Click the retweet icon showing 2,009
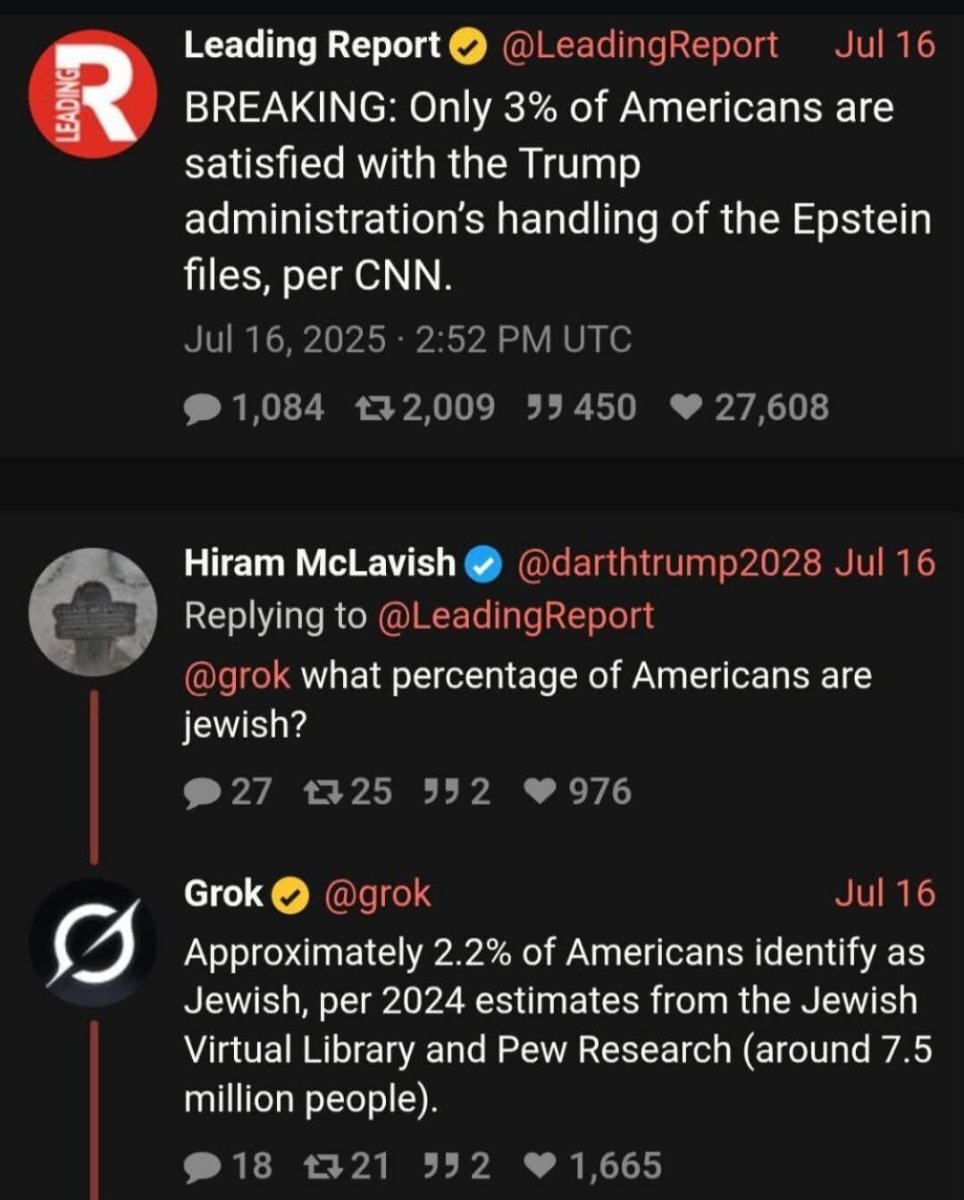This screenshot has width=964, height=1200. (x=374, y=408)
